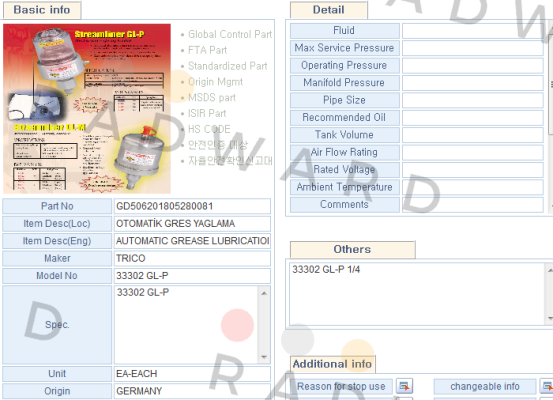Click the Origin field GERMANY
553x400 pixels.
192,391
